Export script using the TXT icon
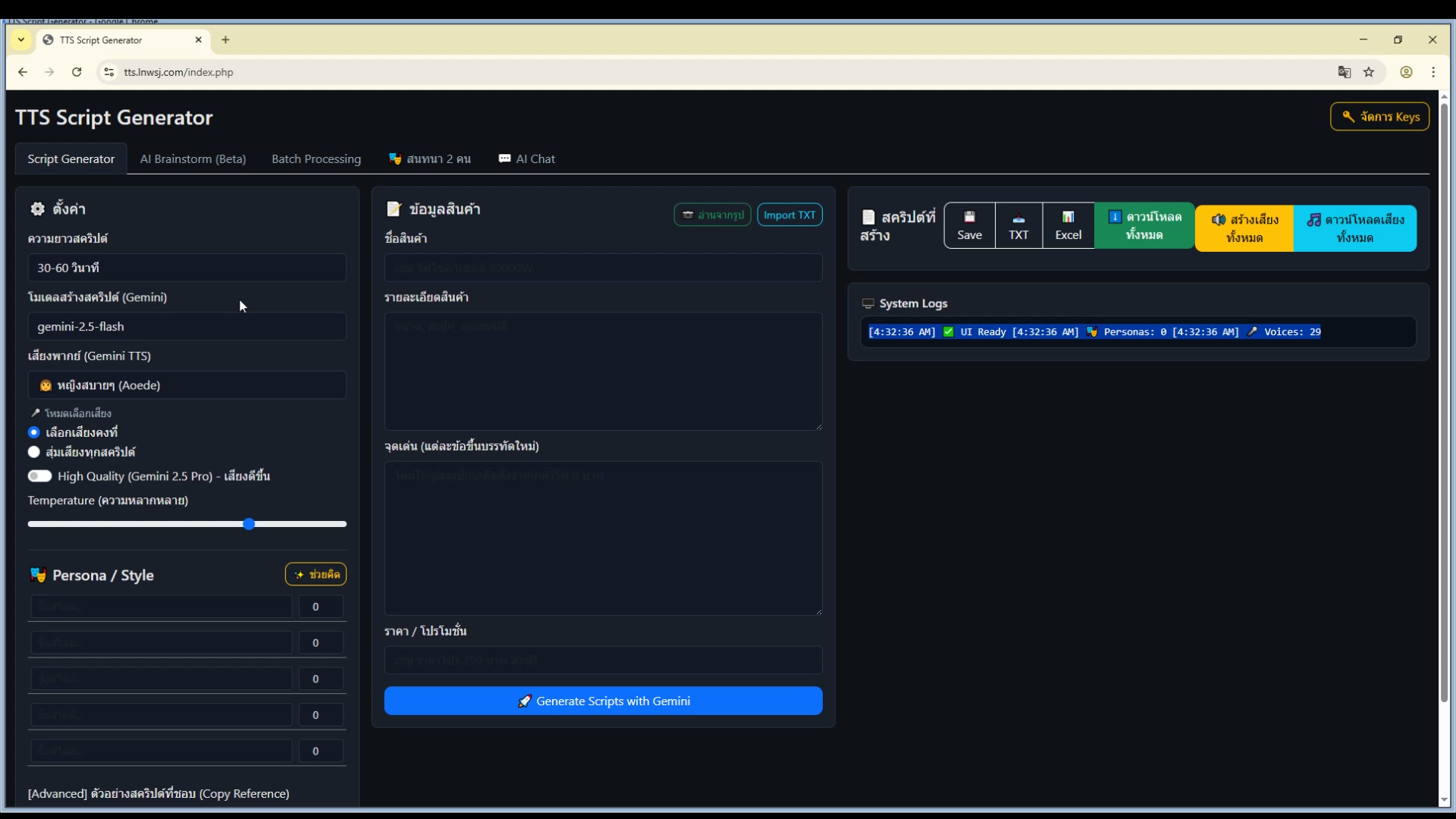 tap(1018, 225)
